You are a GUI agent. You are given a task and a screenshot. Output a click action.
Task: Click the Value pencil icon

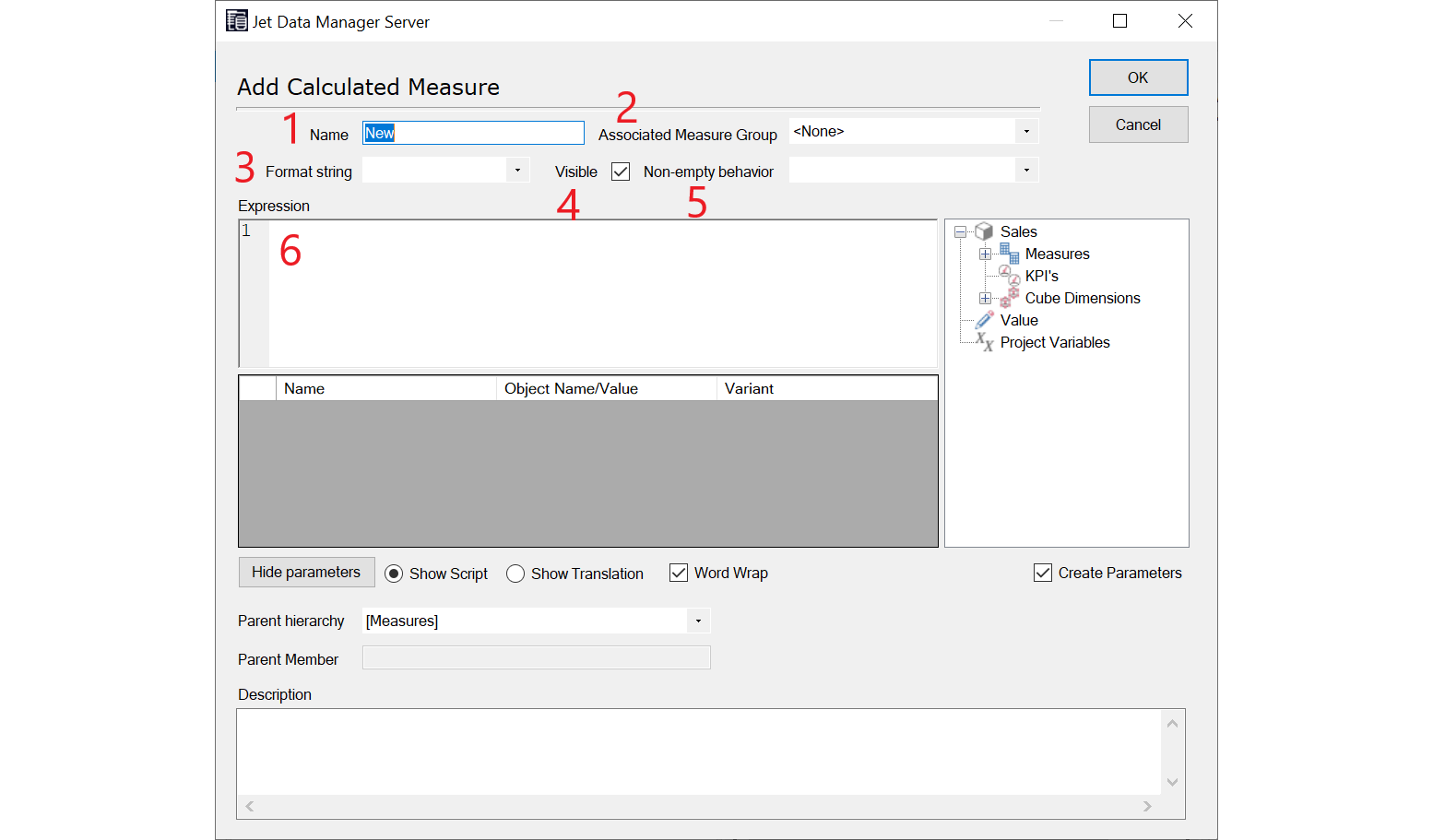point(984,320)
